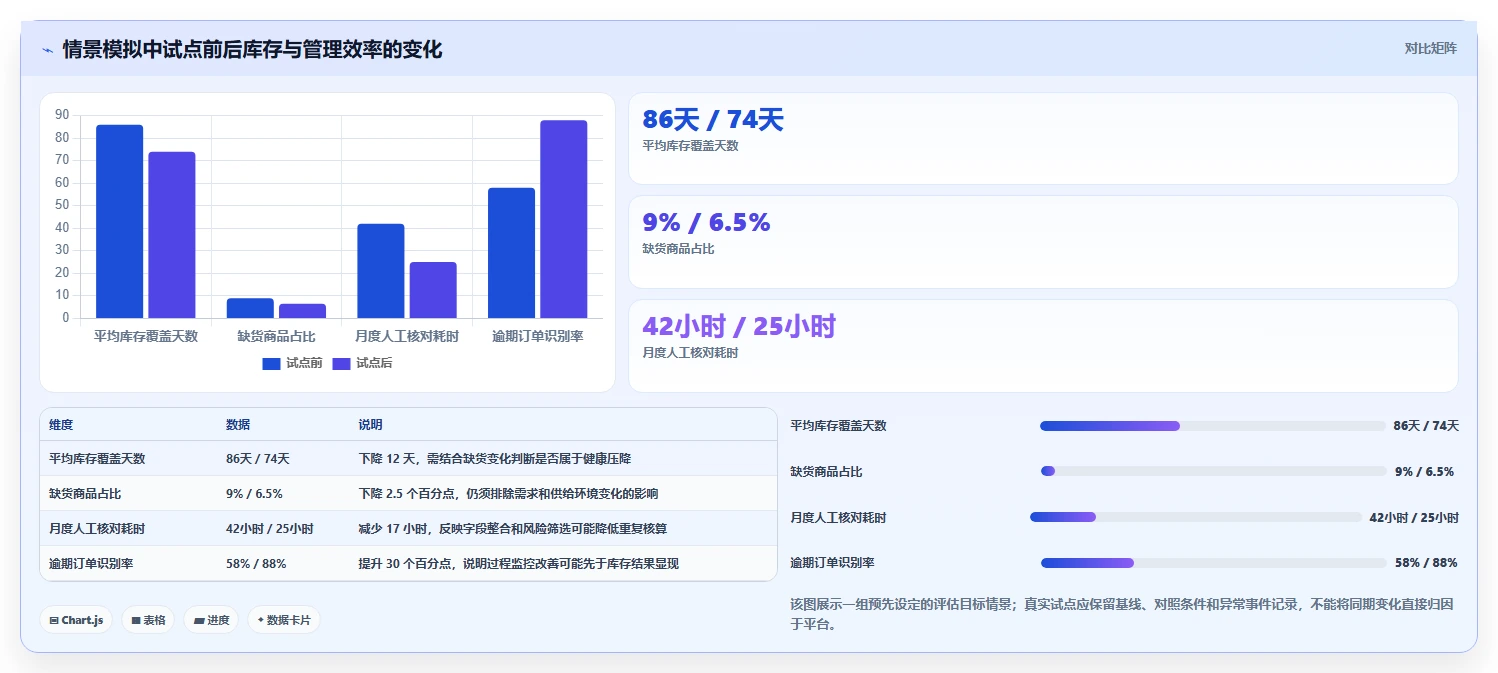Click the panel title 情景模拟中试点前后库存与管理效率的变化
Viewport: 1498px width, 673px height.
pos(252,49)
